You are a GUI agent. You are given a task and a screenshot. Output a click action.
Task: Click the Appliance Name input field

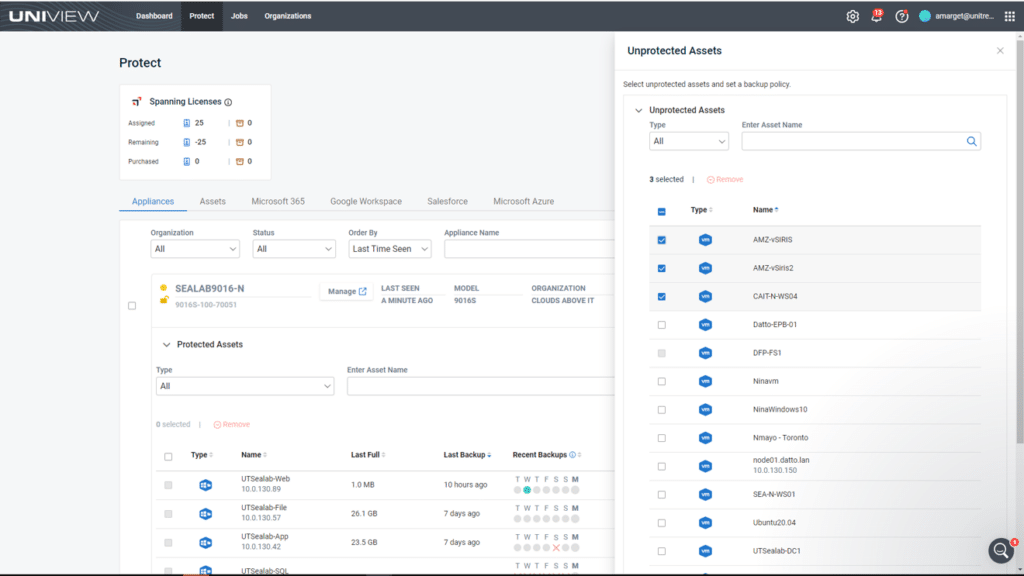529,249
